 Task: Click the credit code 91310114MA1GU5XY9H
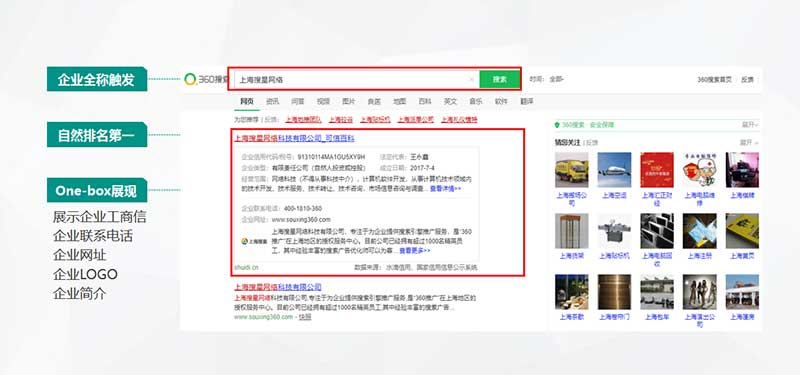(332, 157)
